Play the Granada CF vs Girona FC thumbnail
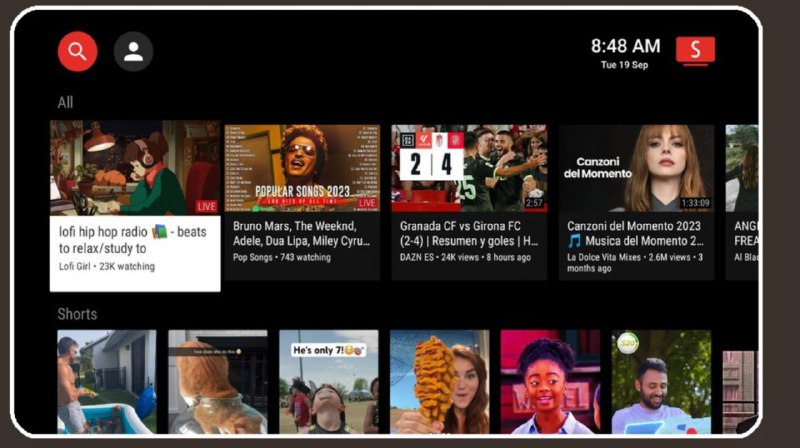The height and width of the screenshot is (448, 800). pyautogui.click(x=469, y=168)
